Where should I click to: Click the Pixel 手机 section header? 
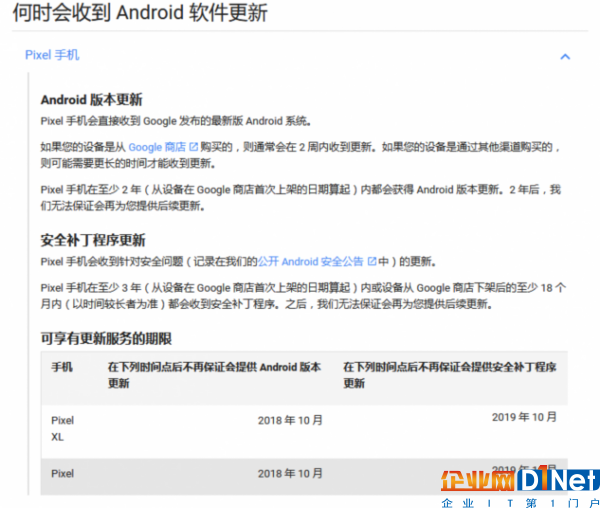pos(52,55)
